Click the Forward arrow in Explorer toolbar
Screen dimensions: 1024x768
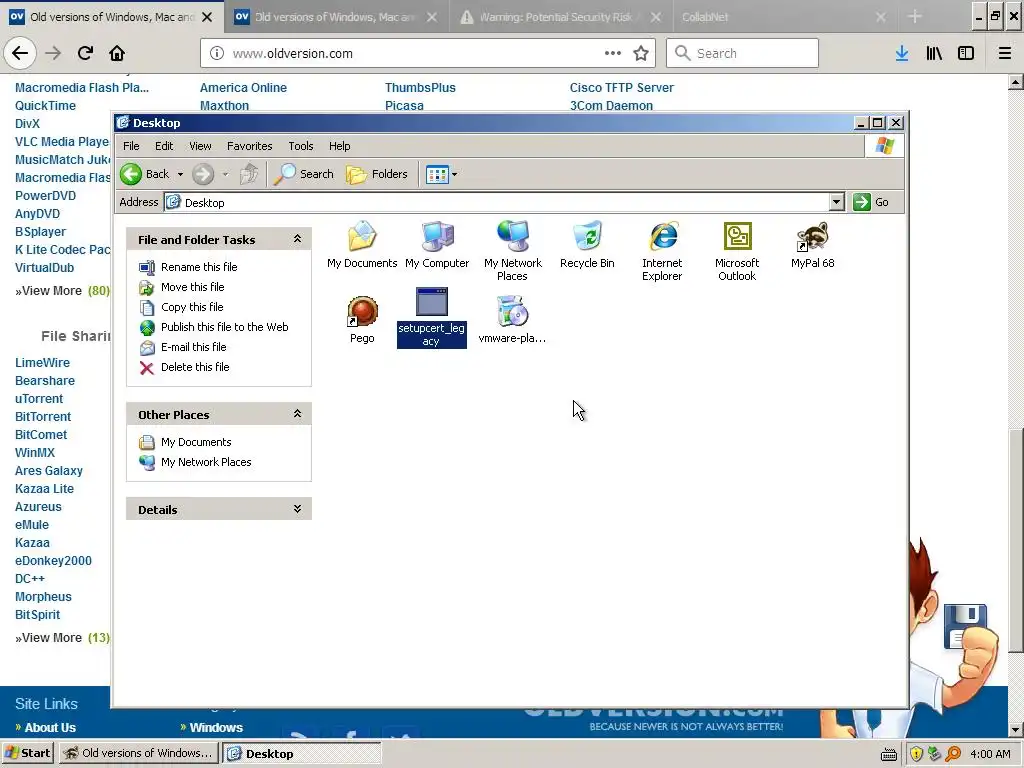203,174
